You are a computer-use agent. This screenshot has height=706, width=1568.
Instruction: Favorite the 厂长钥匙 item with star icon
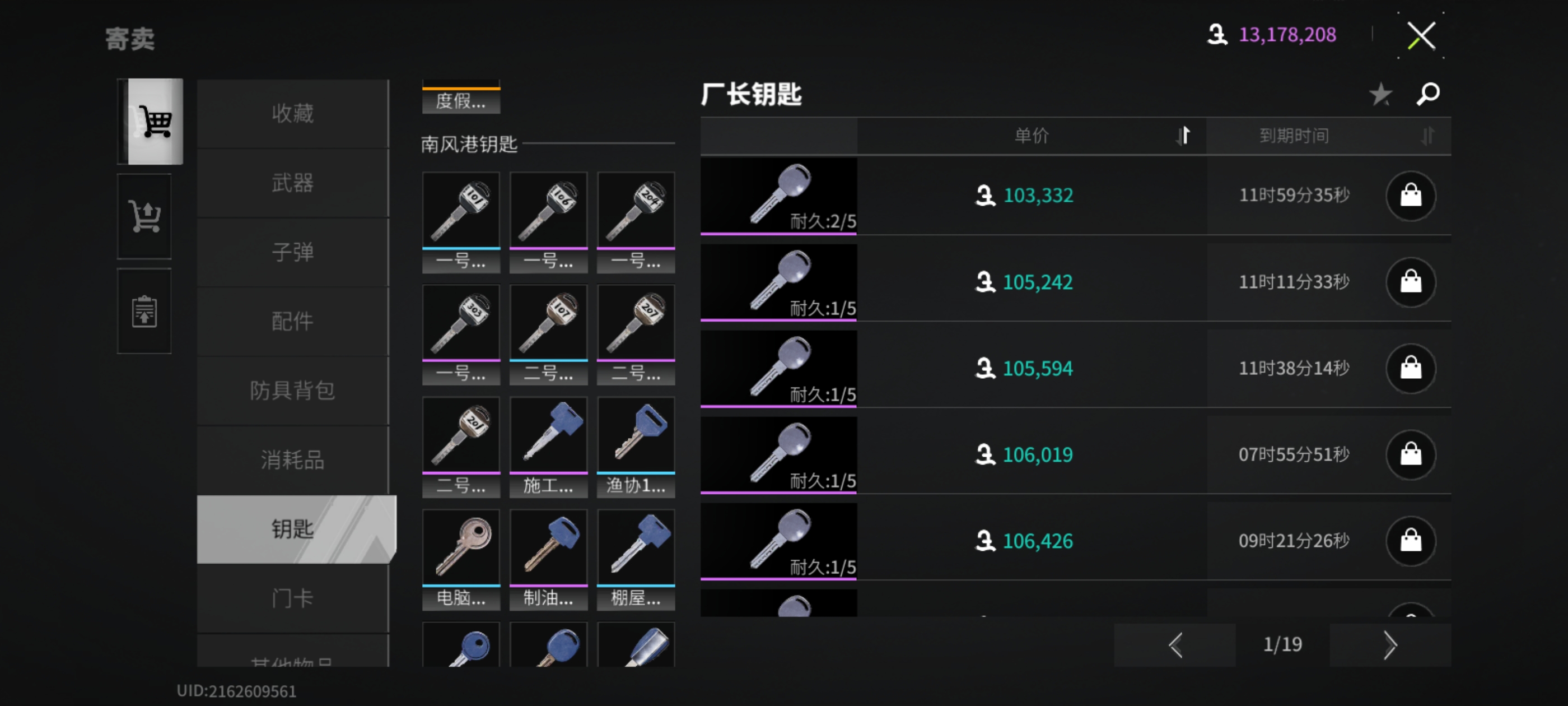click(x=1380, y=95)
